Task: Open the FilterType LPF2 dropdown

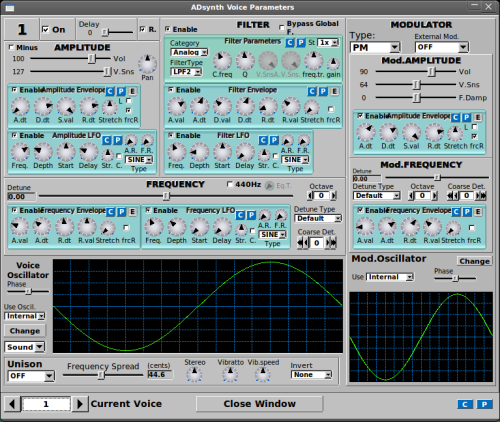Action: 186,72
